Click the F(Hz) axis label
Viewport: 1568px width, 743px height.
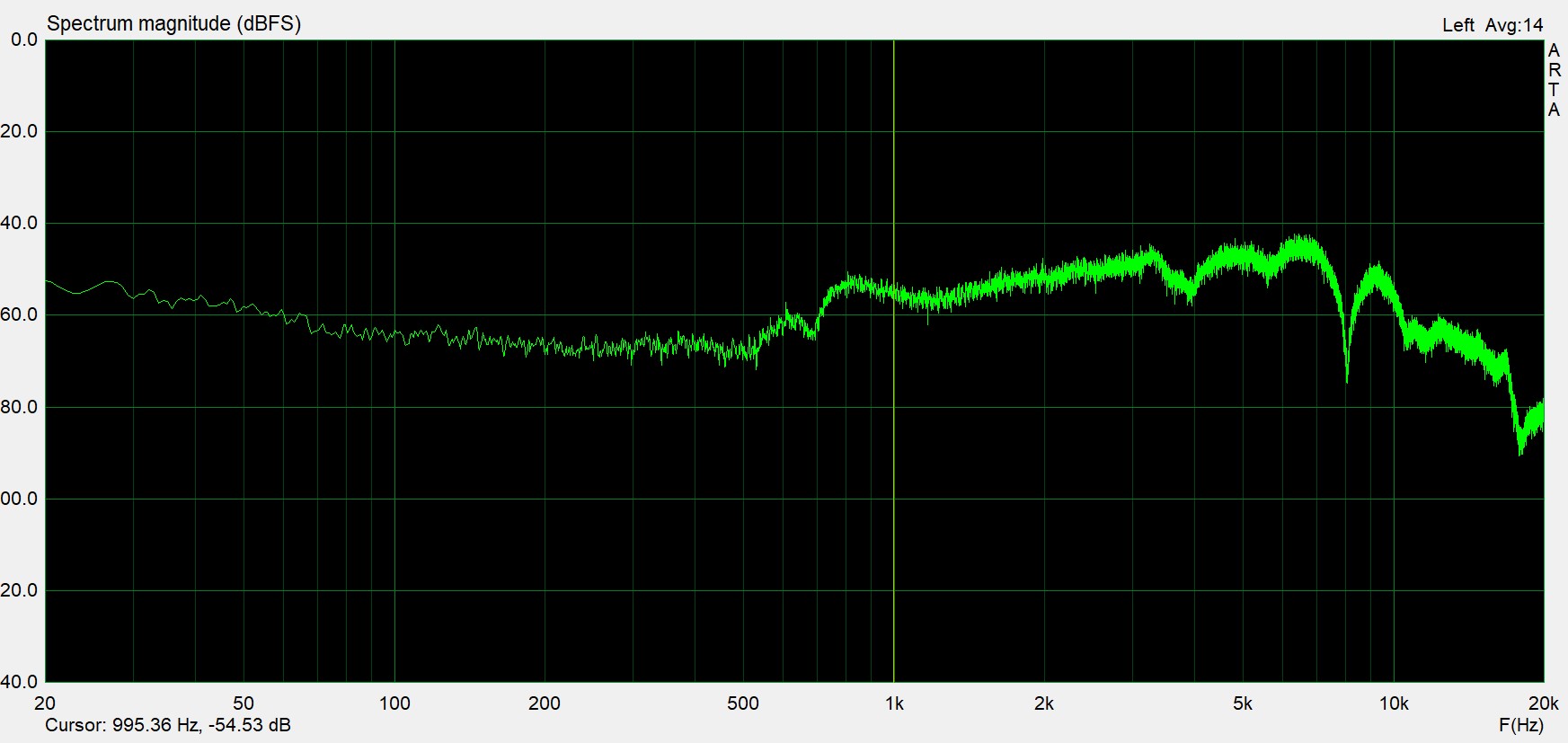[1520, 725]
